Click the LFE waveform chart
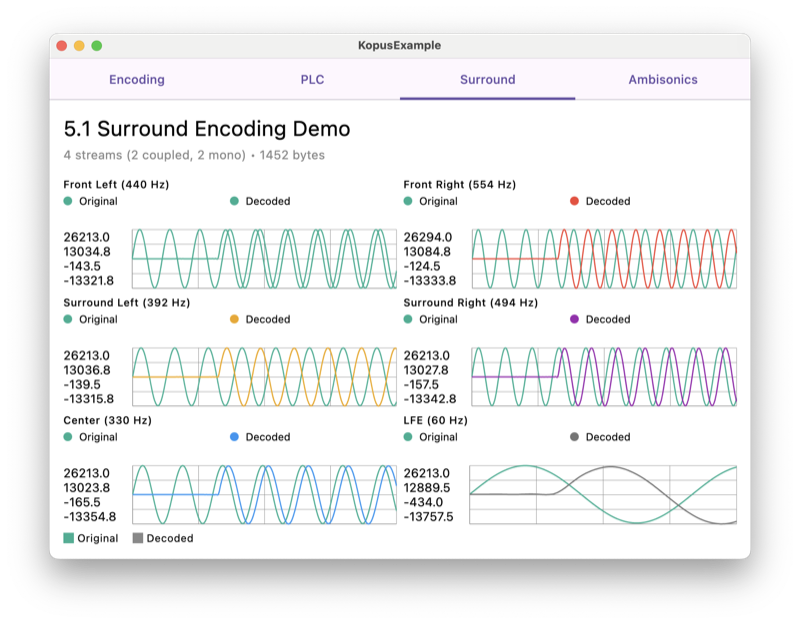The image size is (800, 624). point(603,494)
